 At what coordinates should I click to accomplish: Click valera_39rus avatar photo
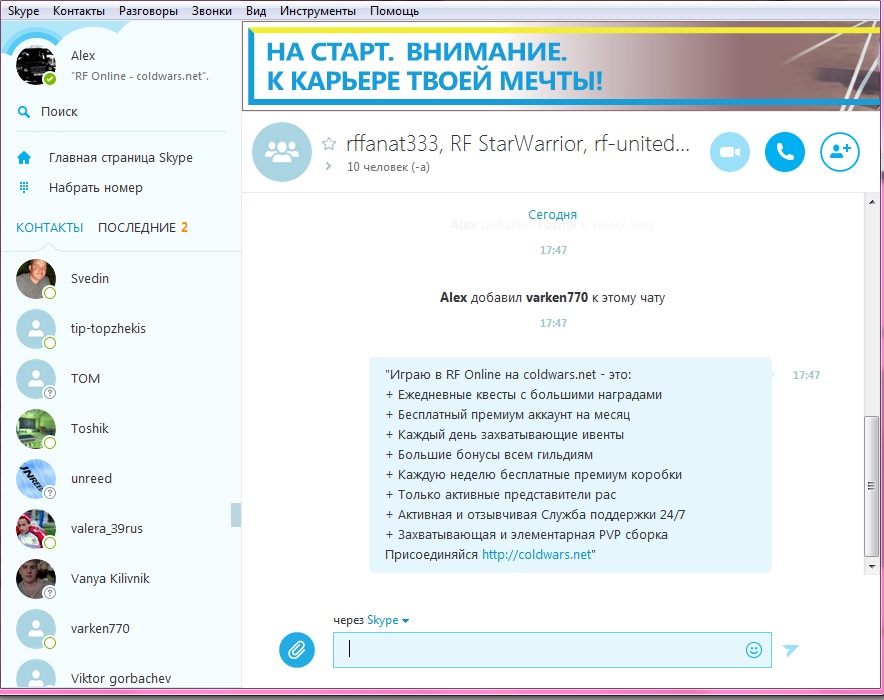[x=36, y=529]
